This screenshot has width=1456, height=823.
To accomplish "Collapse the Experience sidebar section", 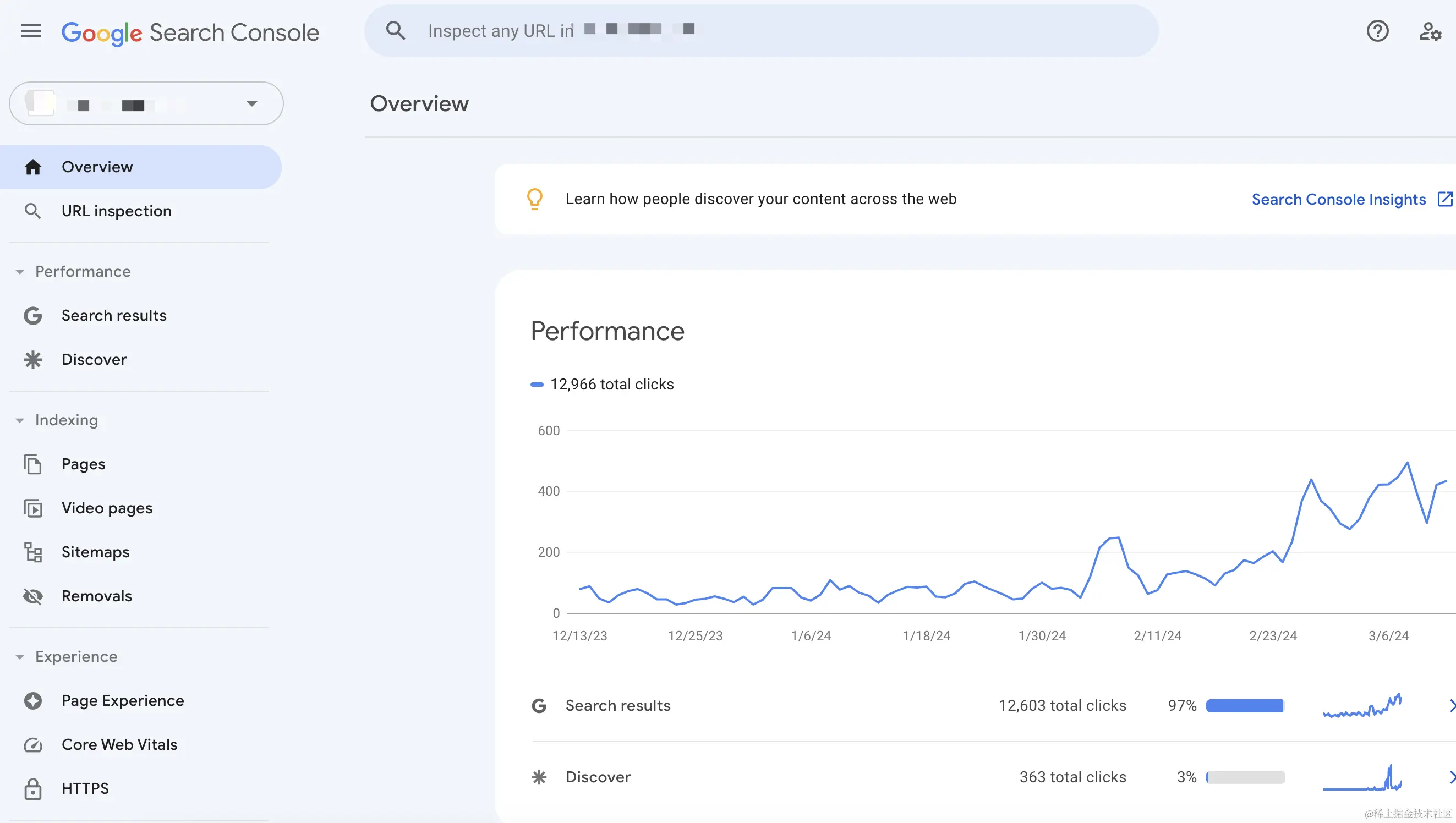I will pos(20,657).
